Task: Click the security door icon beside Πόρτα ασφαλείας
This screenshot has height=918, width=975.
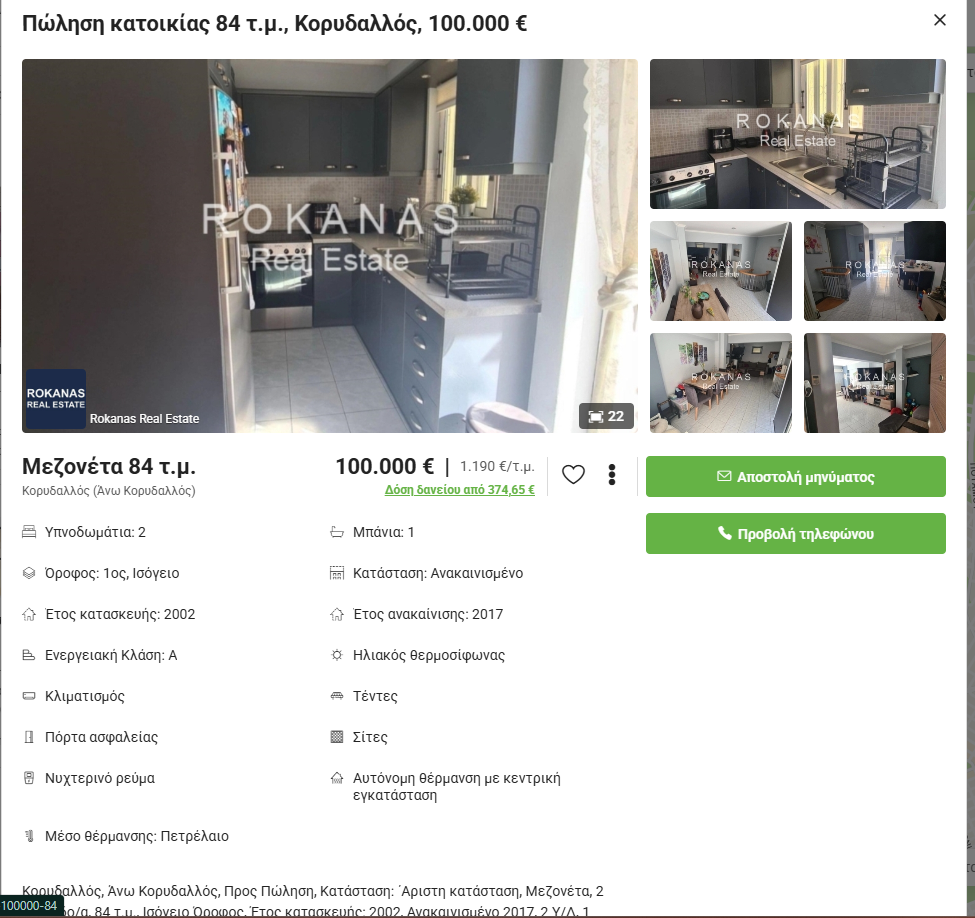Action: pos(29,737)
